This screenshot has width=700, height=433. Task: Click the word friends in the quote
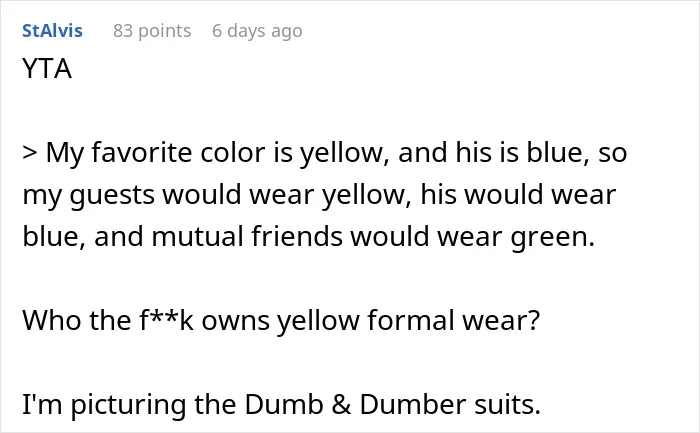click(x=297, y=236)
